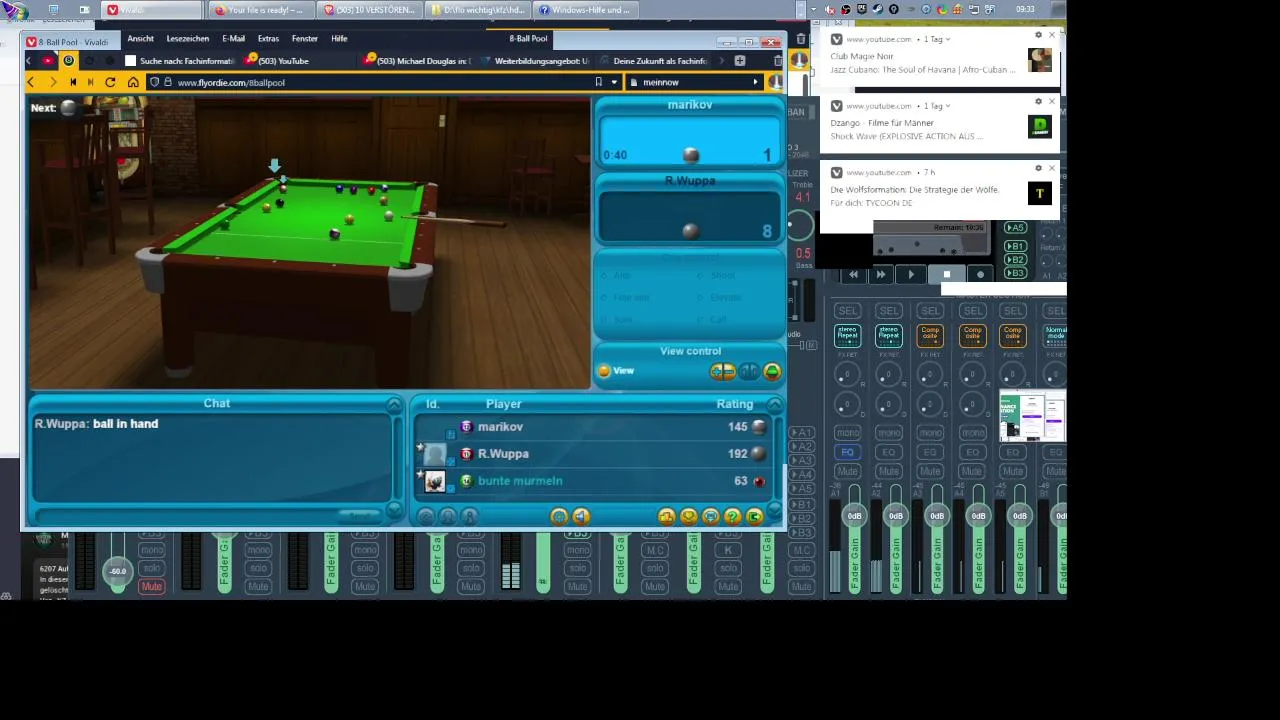Click the record button in mixer cassette
Image resolution: width=1280 pixels, height=720 pixels.
(980, 274)
